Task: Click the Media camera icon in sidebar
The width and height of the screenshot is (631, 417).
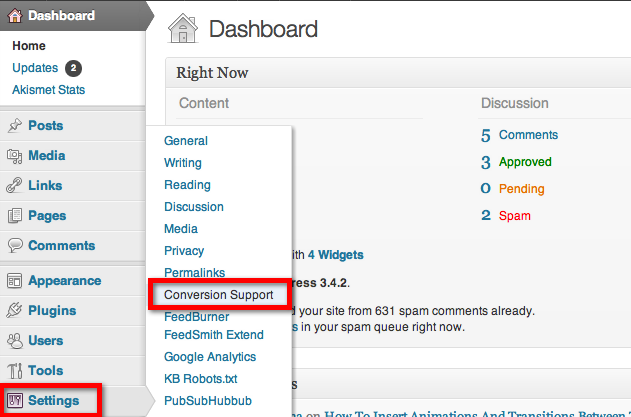Action: coord(14,156)
